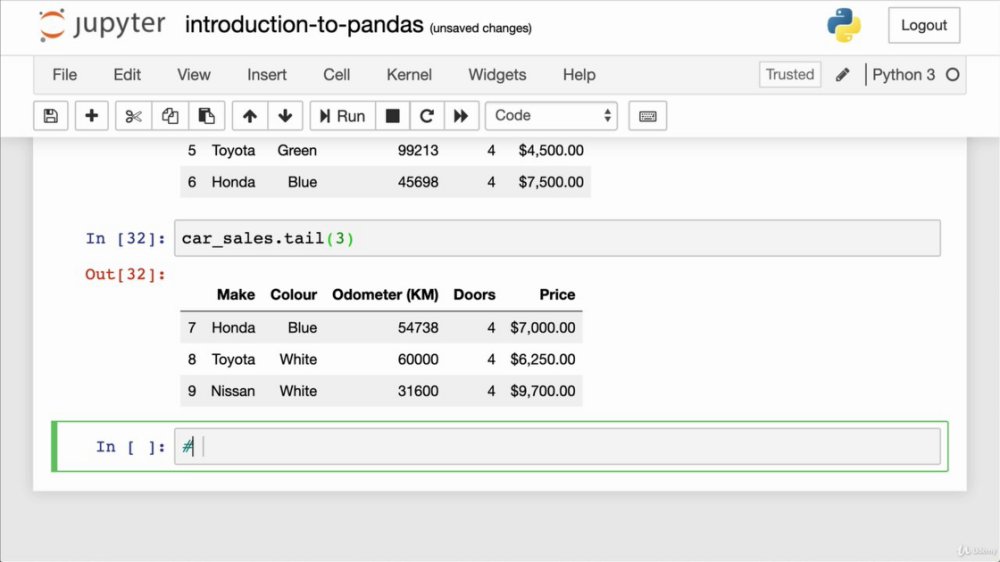
Task: Click the Green colour cell
Action: (x=297, y=151)
